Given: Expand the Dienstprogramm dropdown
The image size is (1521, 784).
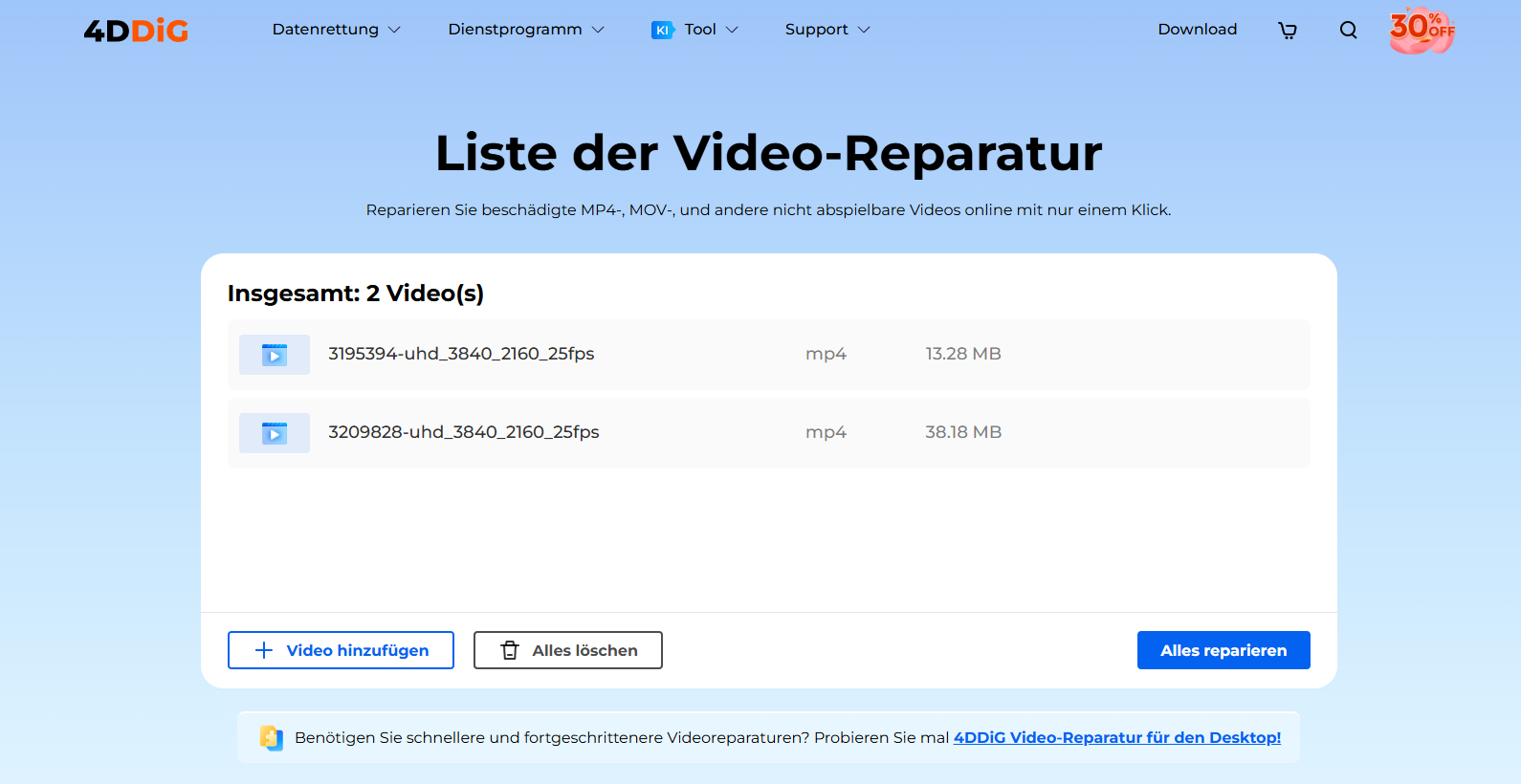Looking at the screenshot, I should [x=525, y=30].
